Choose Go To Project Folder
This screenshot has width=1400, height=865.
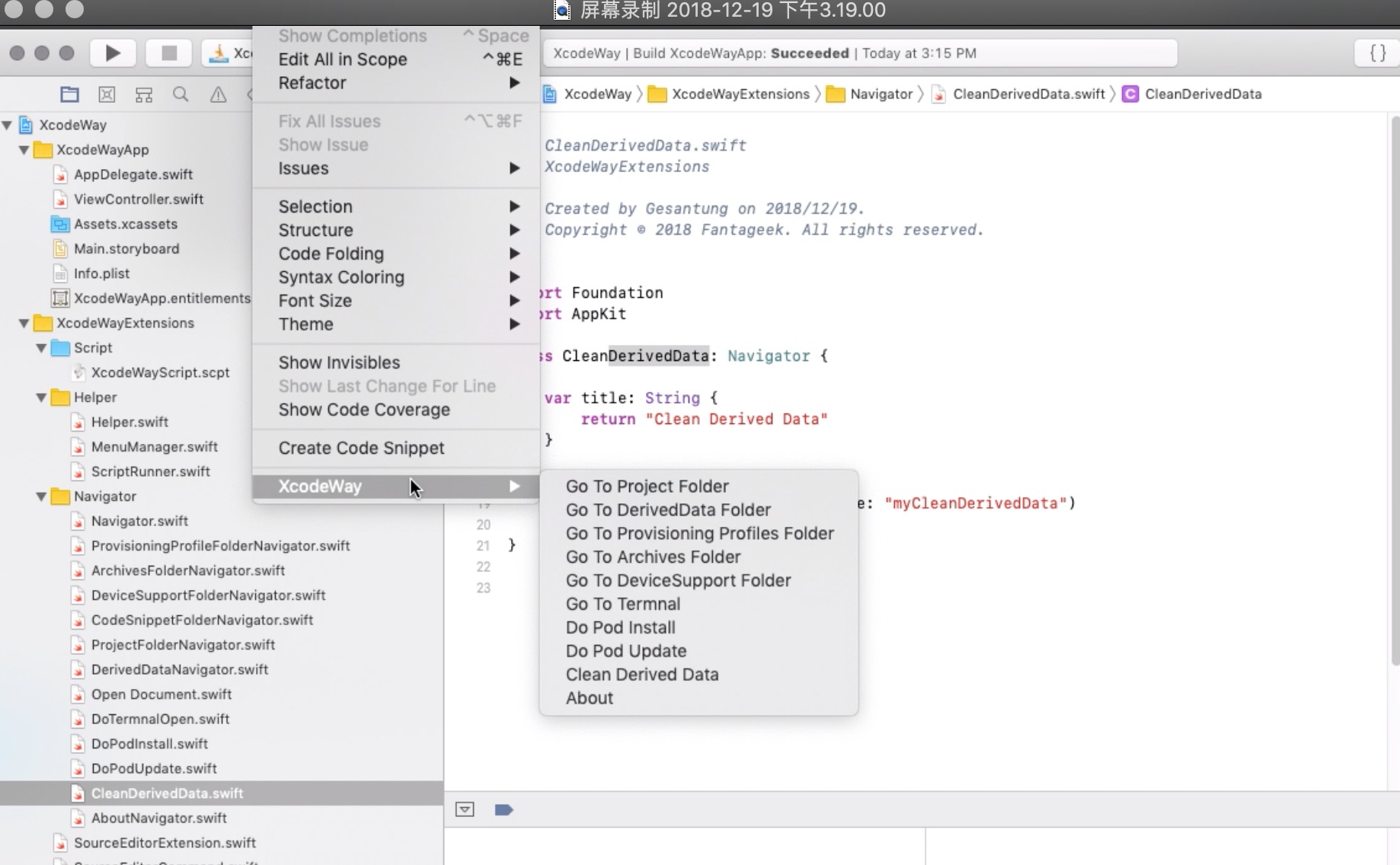tap(698, 487)
